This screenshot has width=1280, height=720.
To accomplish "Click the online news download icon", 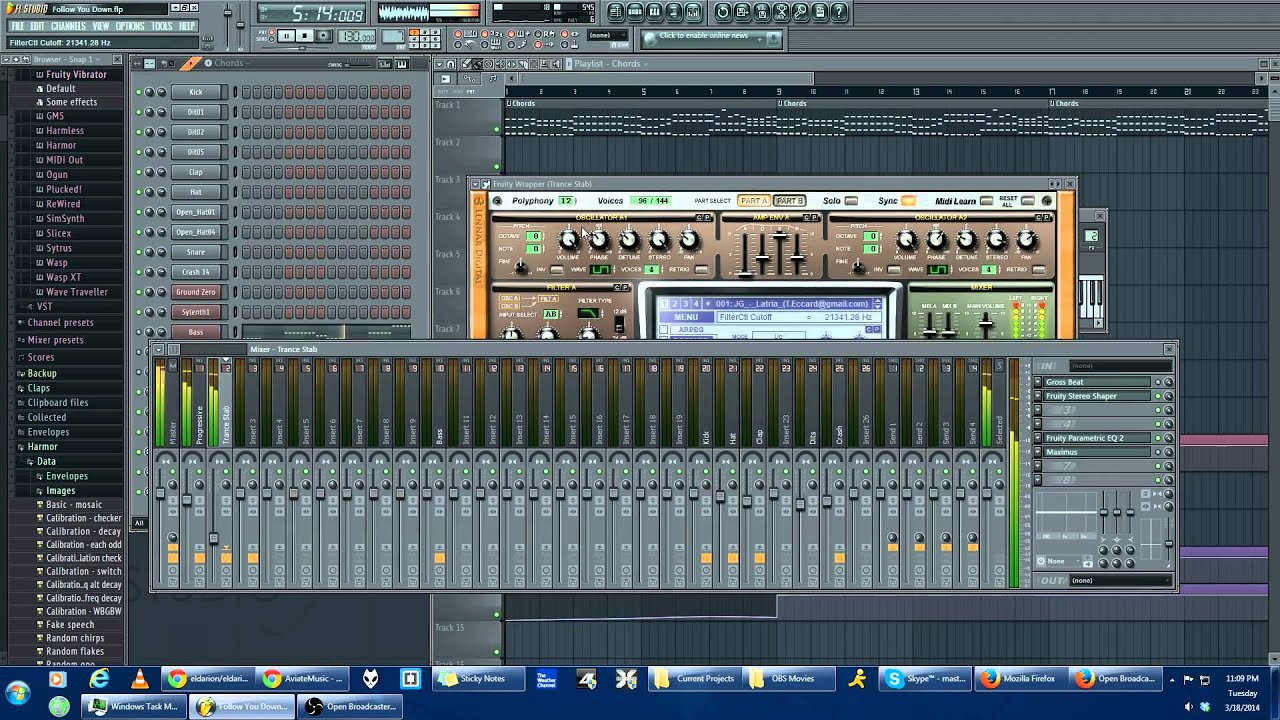I will tap(773, 38).
